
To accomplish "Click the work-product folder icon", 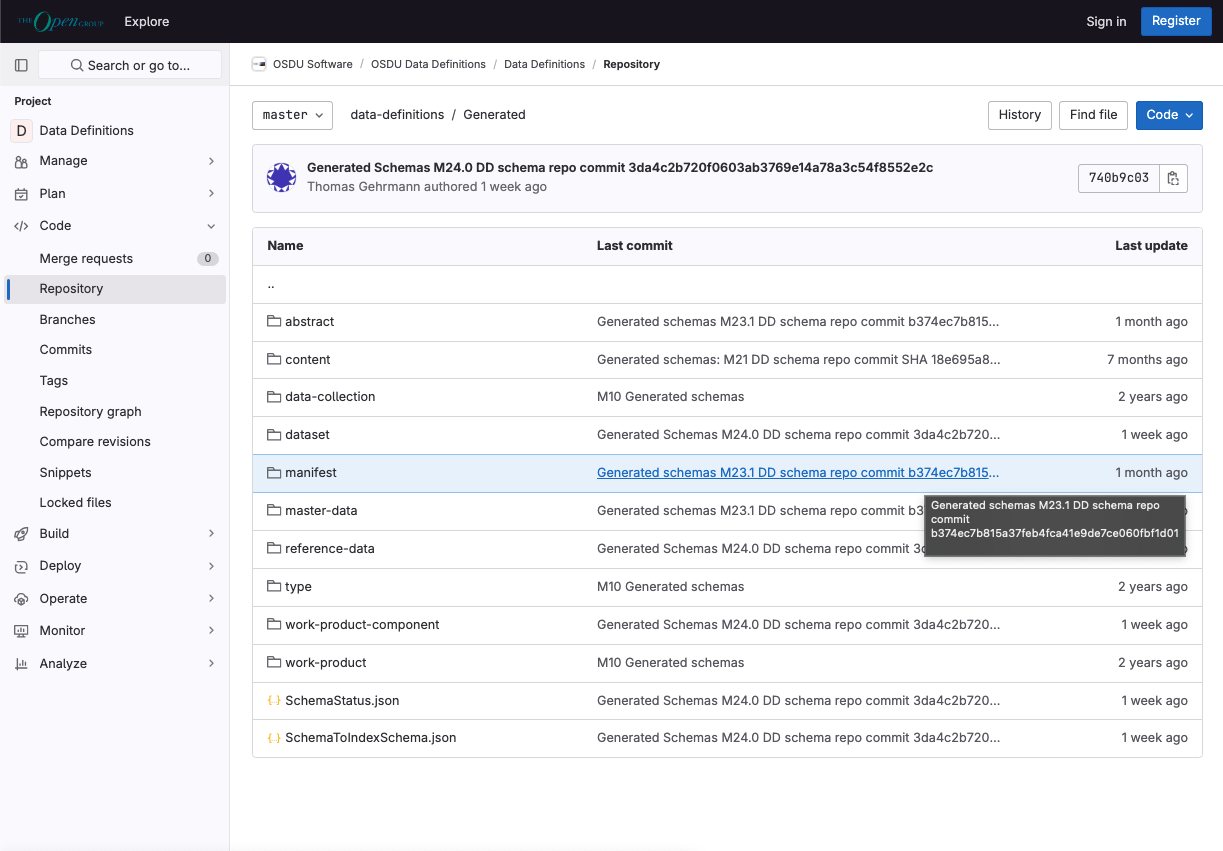I will pyautogui.click(x=274, y=662).
